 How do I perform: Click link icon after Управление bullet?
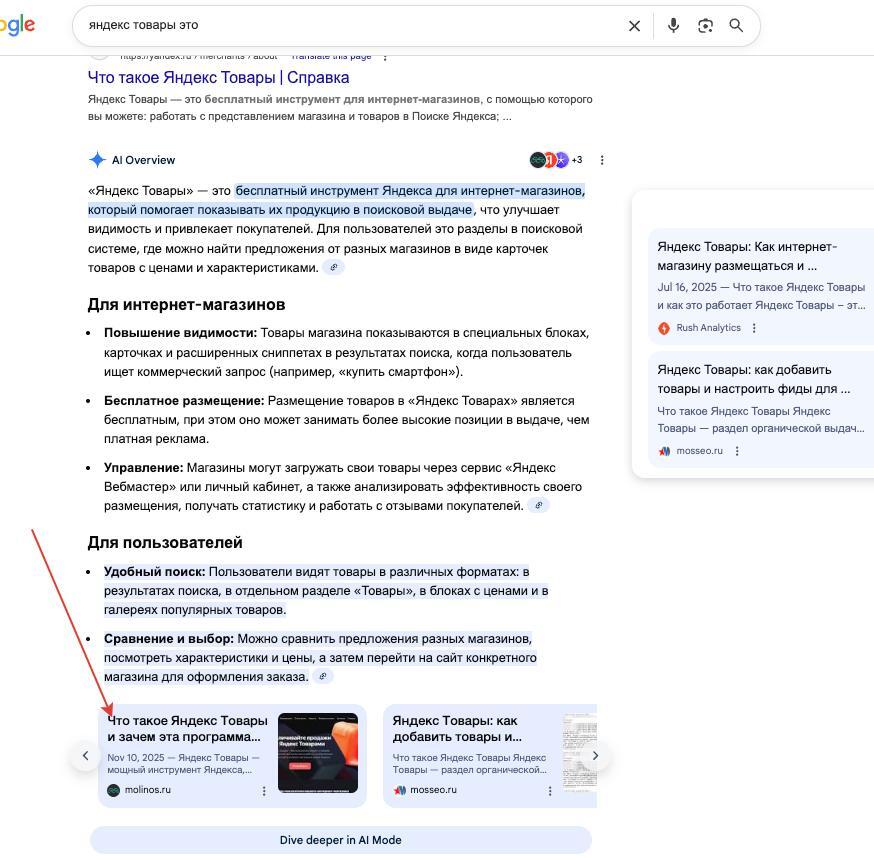[x=538, y=506]
